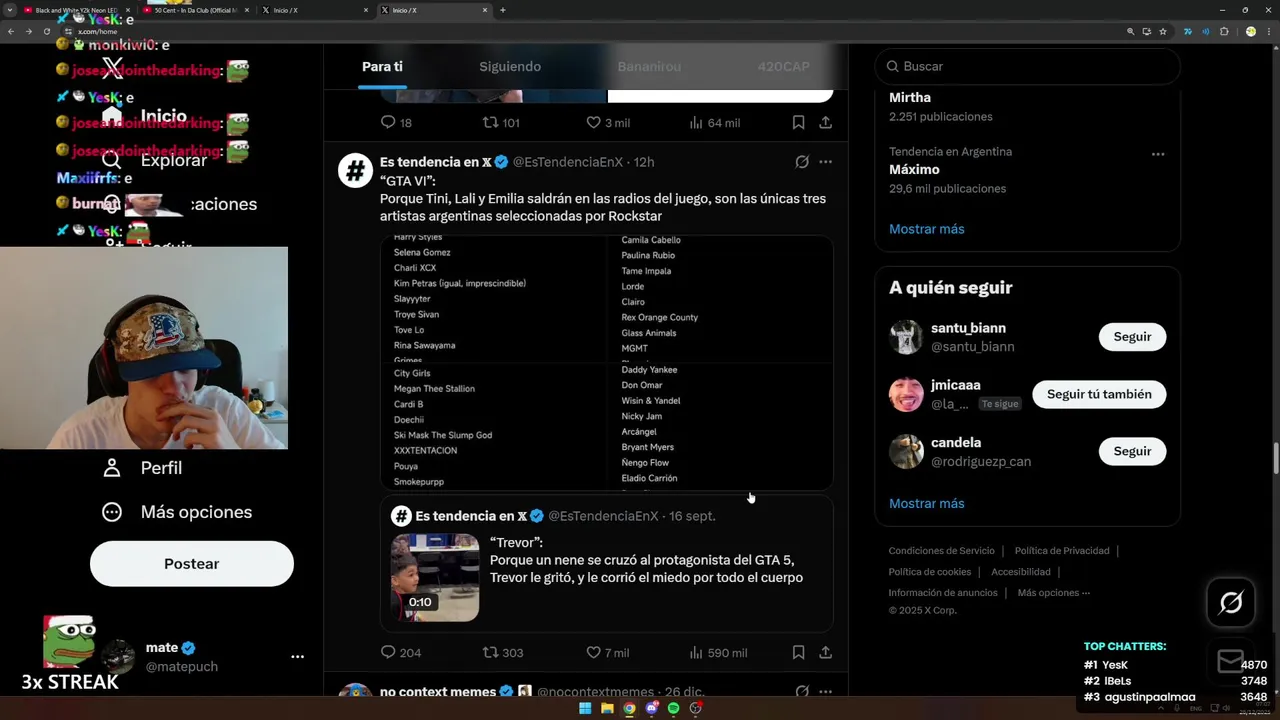The image size is (1280, 720).
Task: Switch to the Para ti tab
Action: tap(382, 66)
